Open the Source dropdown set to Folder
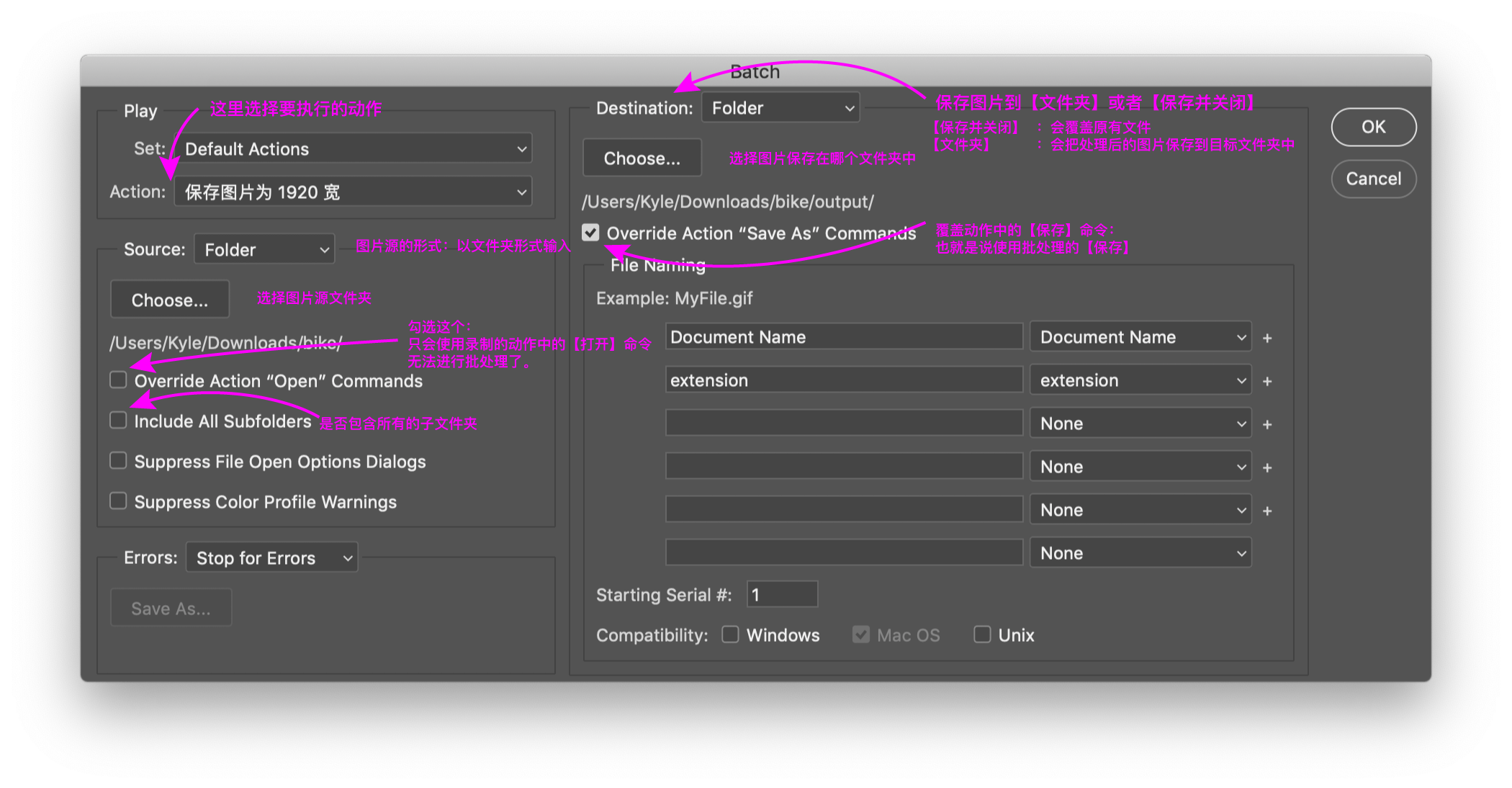1512x788 pixels. (x=264, y=249)
